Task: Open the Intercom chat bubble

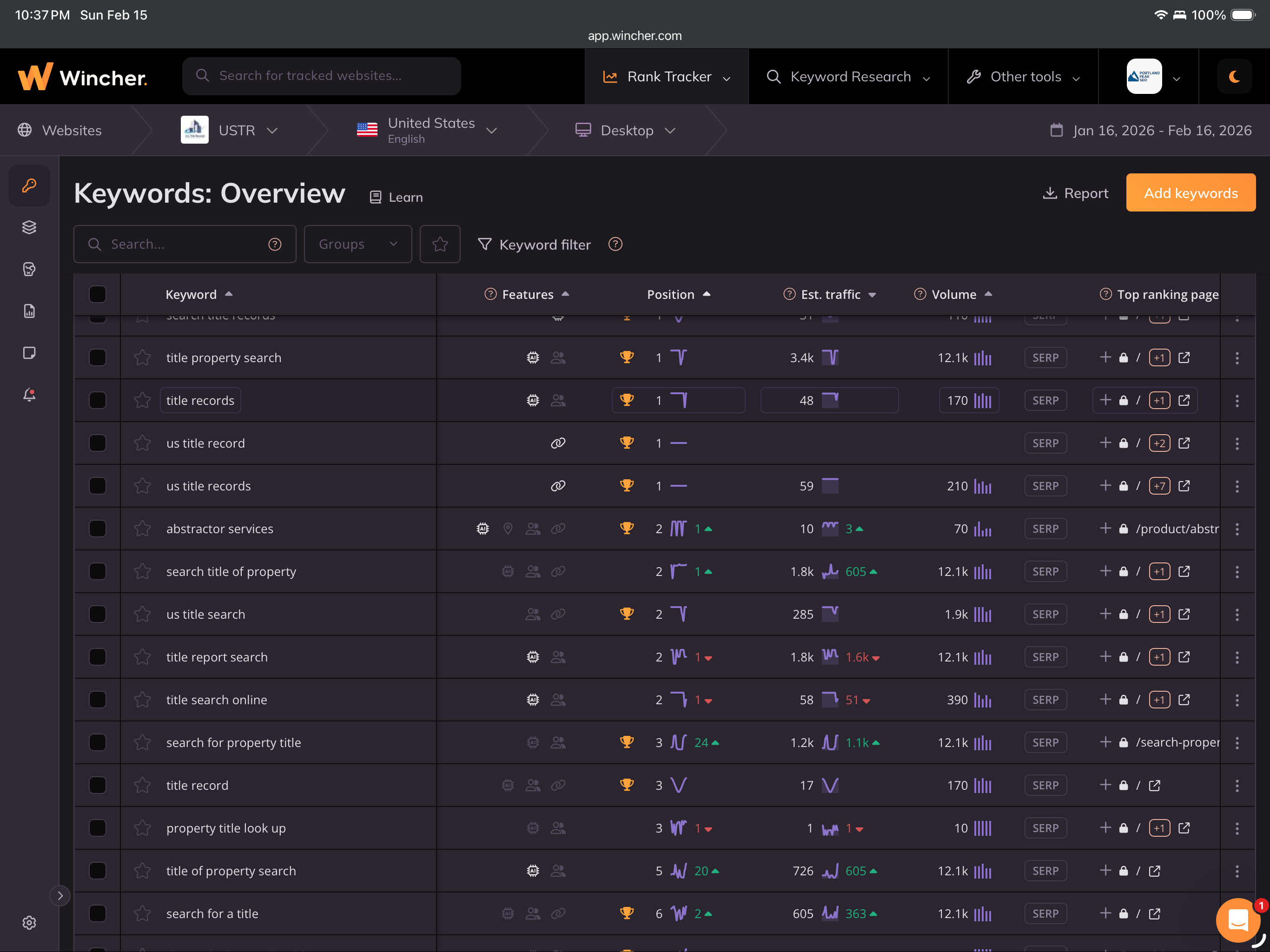Action: tap(1238, 920)
